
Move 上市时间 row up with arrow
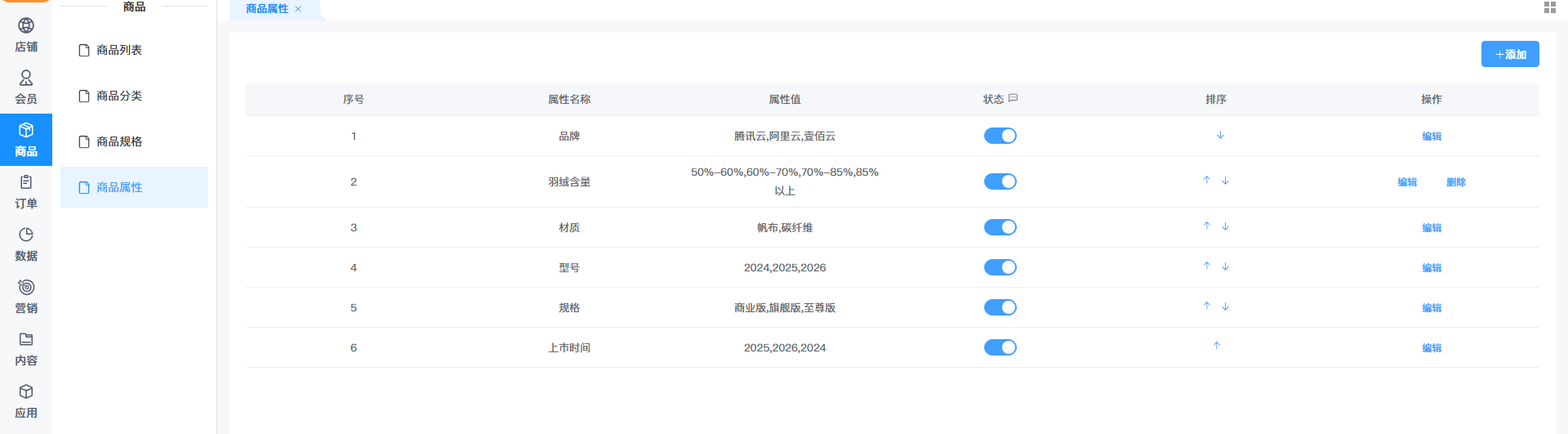(x=1216, y=346)
